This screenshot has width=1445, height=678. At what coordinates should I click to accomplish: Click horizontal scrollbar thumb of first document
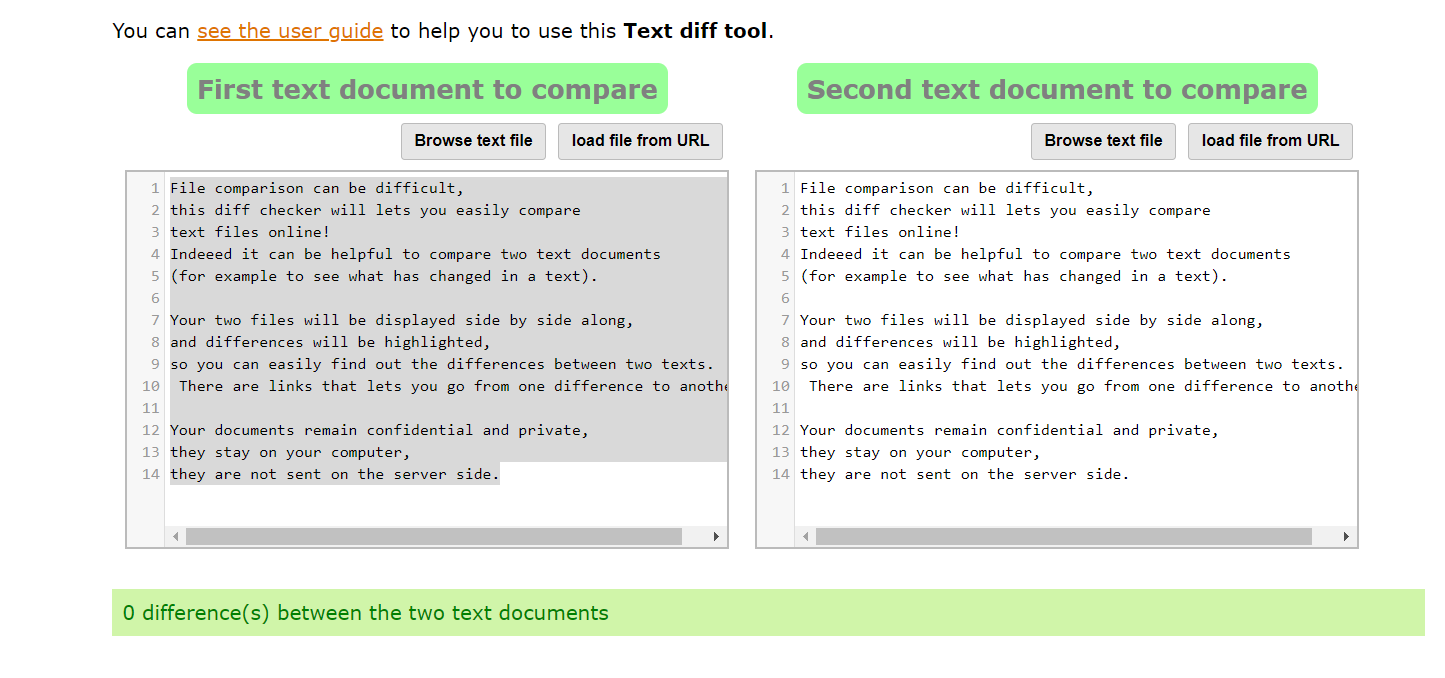(433, 537)
